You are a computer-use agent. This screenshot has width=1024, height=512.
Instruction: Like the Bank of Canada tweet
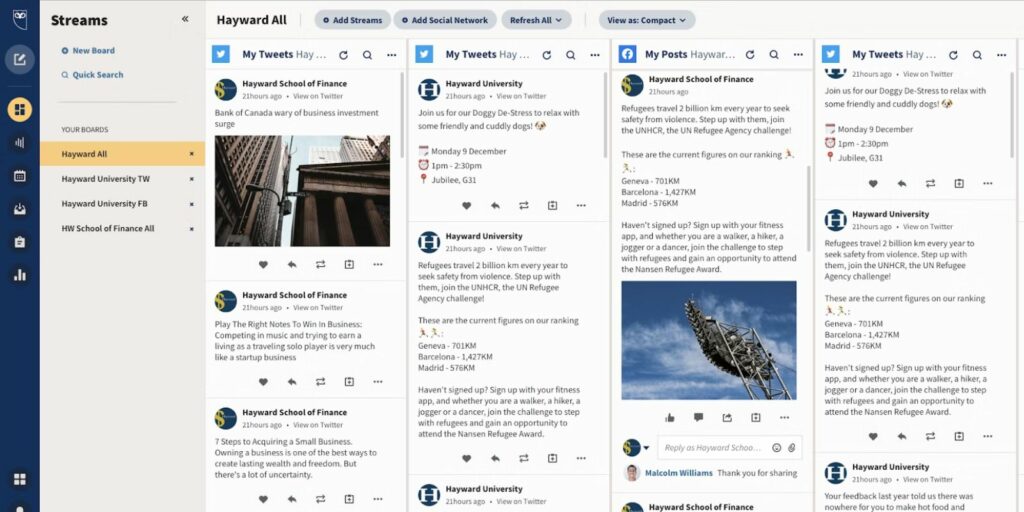coord(263,264)
